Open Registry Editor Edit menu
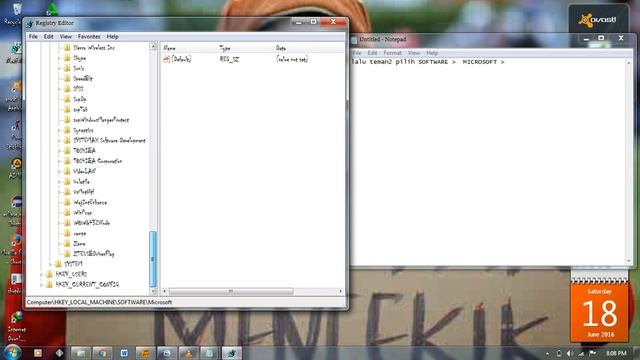This screenshot has height=360, width=640. (x=49, y=37)
